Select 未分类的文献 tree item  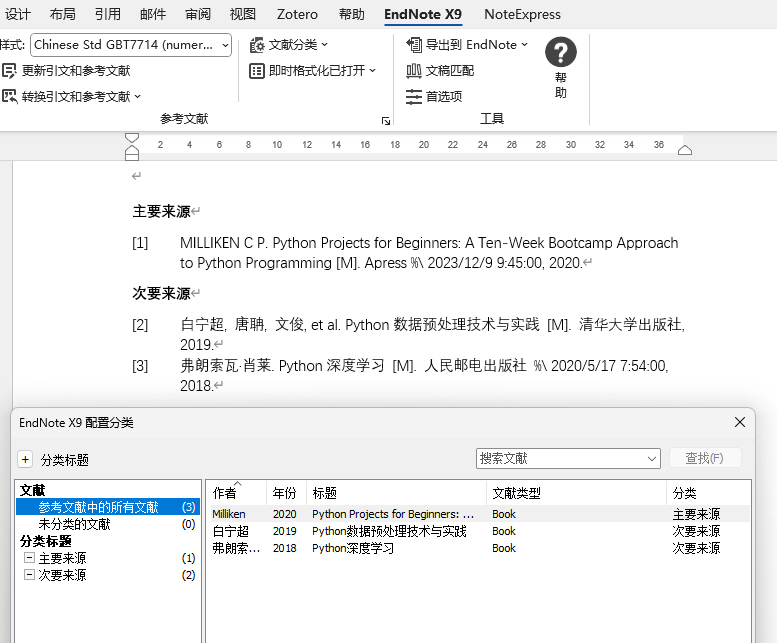[x=108, y=524]
